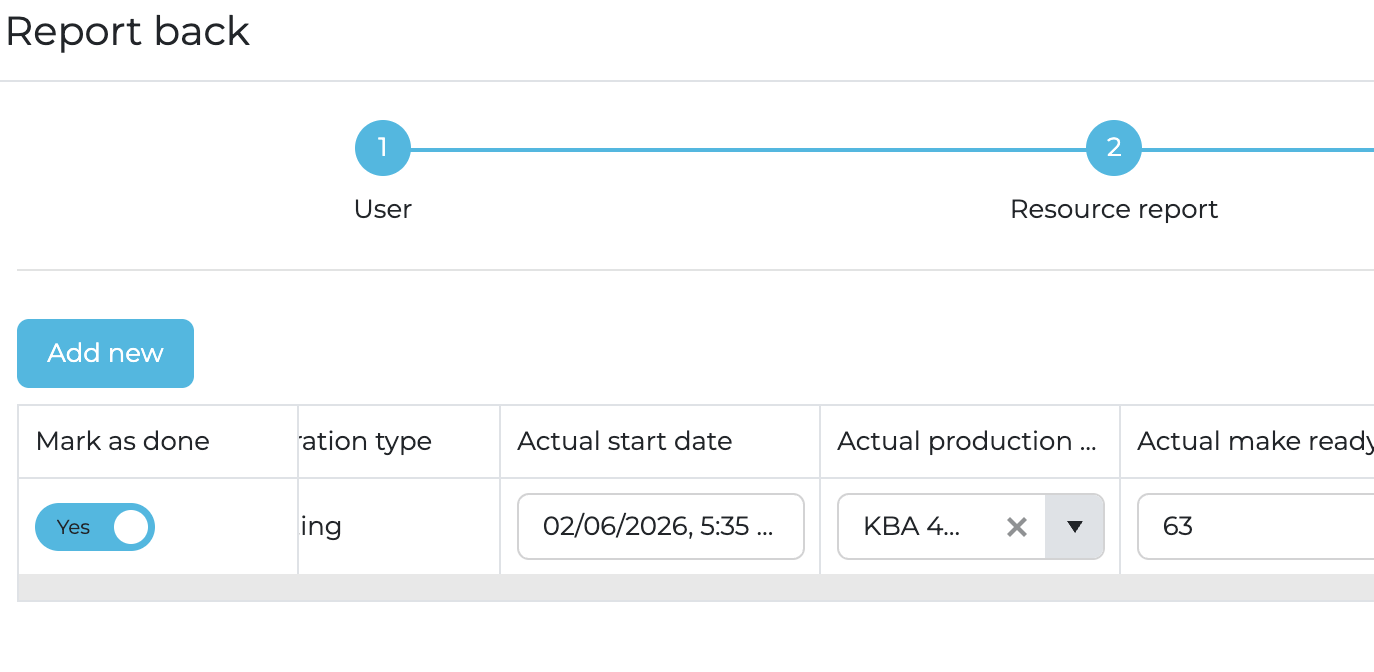The width and height of the screenshot is (1374, 672).
Task: Click the step 2 circle icon
Action: pyautogui.click(x=1113, y=148)
